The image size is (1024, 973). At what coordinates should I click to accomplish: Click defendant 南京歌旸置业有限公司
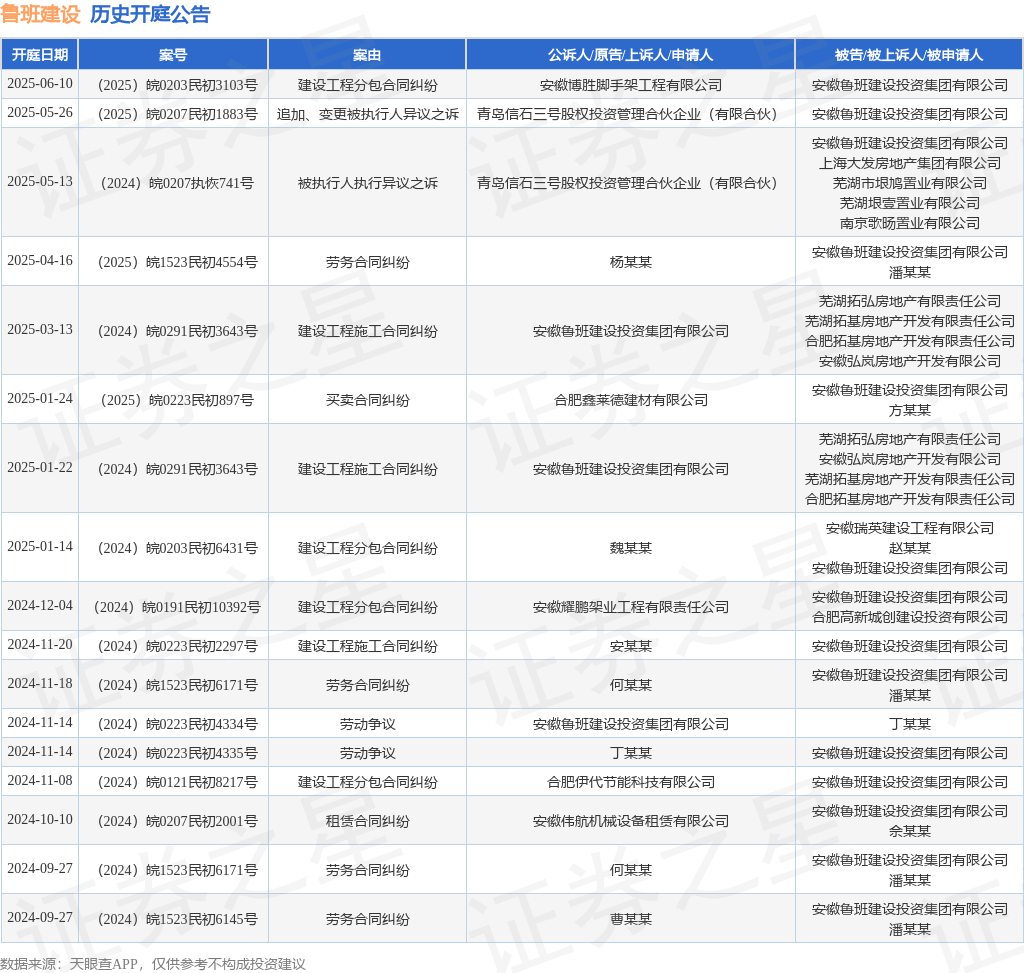910,223
